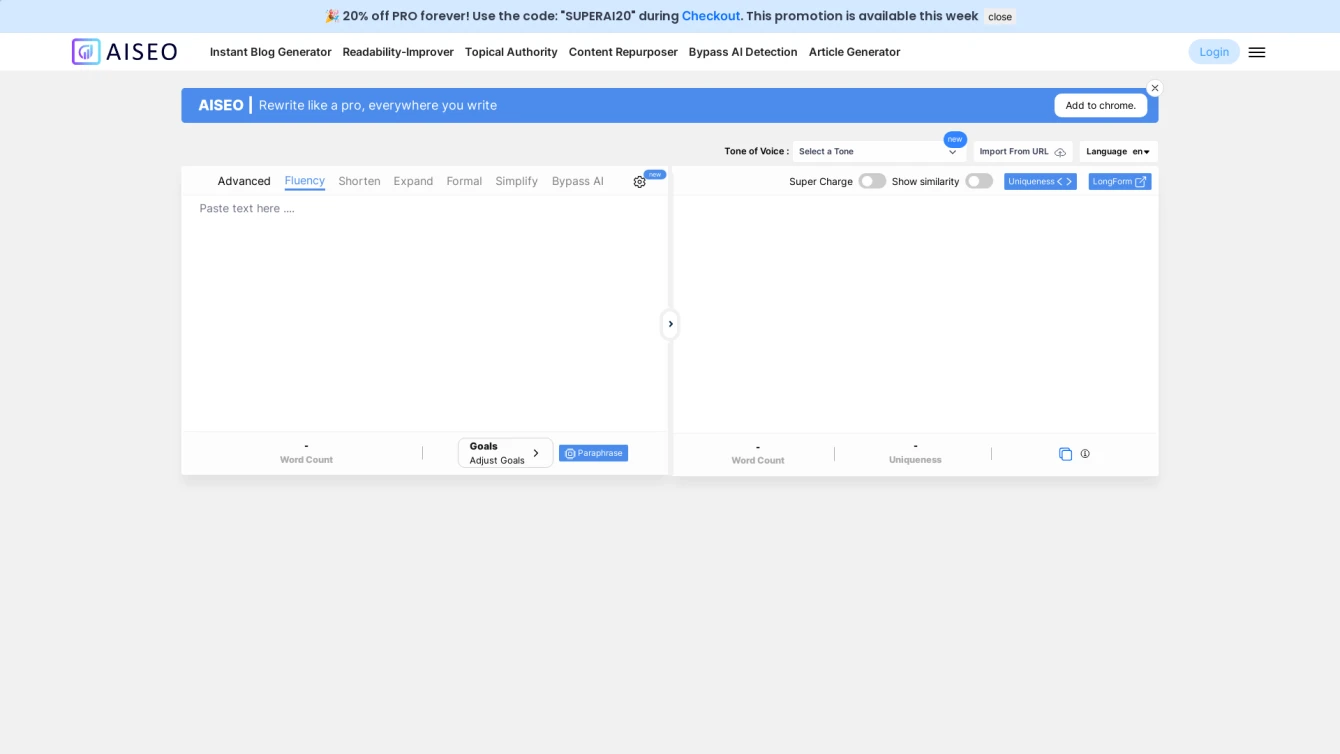Screen dimensions: 1340x754
Task: Toggle the Super Charge switch
Action: click(872, 181)
